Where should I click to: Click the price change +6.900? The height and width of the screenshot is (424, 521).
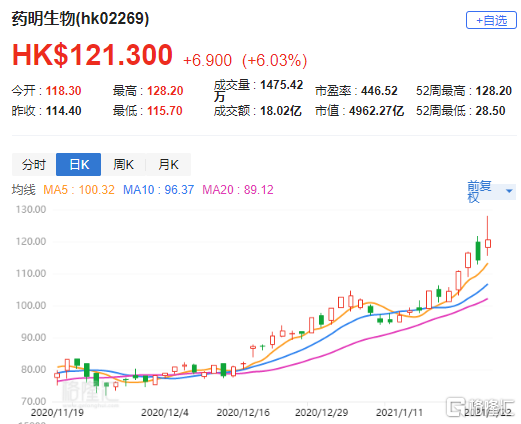click(207, 61)
